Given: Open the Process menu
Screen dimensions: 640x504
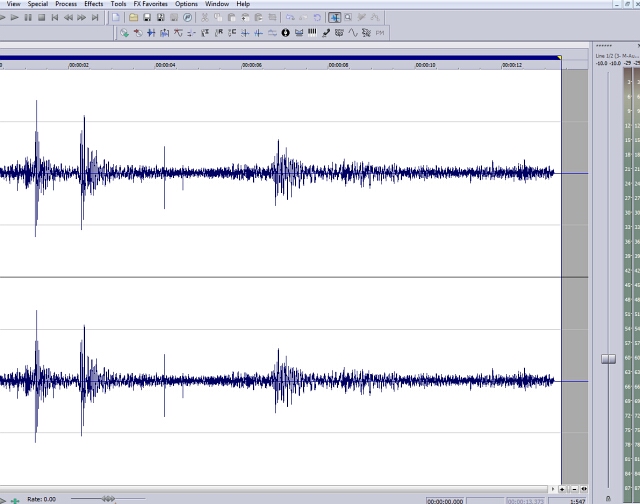Looking at the screenshot, I should point(66,4).
